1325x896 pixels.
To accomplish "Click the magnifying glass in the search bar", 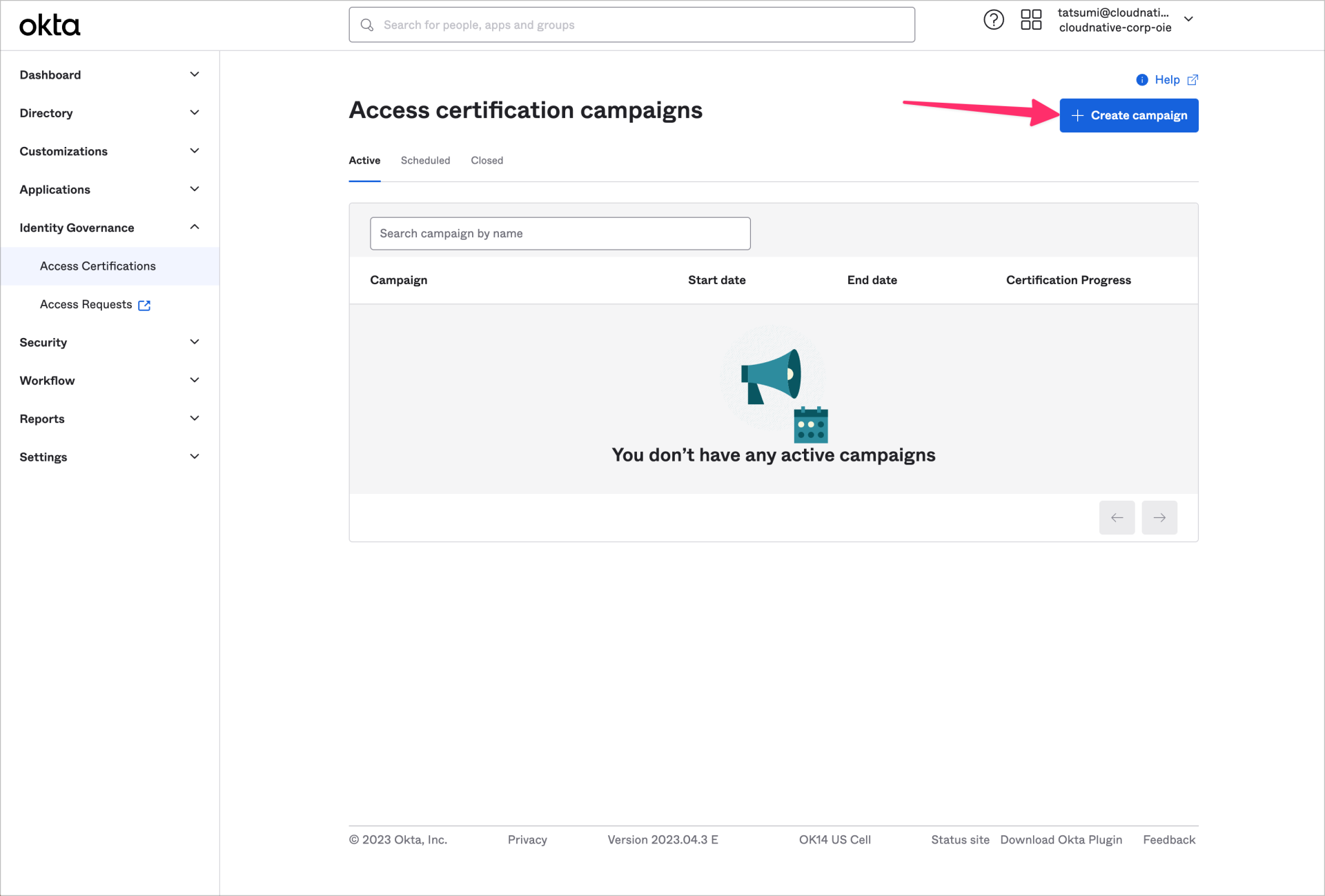I will tap(367, 25).
